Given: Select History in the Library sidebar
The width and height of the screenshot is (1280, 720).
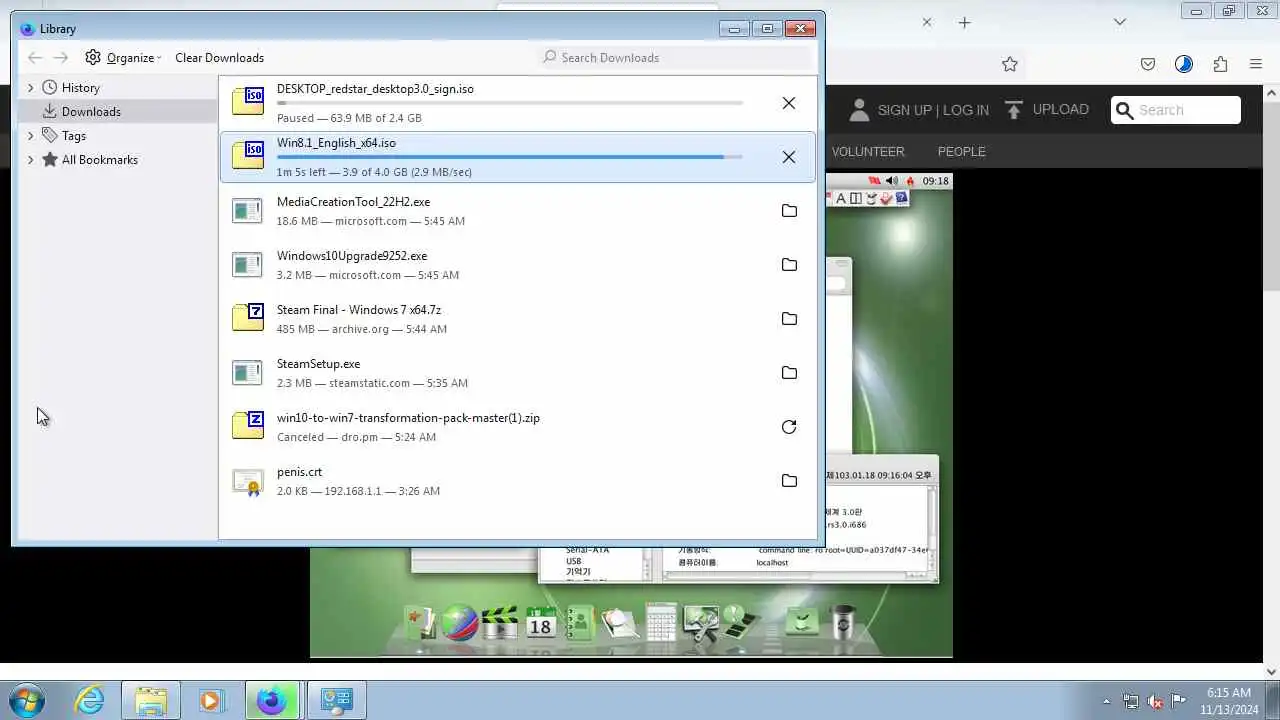Looking at the screenshot, I should pos(80,88).
